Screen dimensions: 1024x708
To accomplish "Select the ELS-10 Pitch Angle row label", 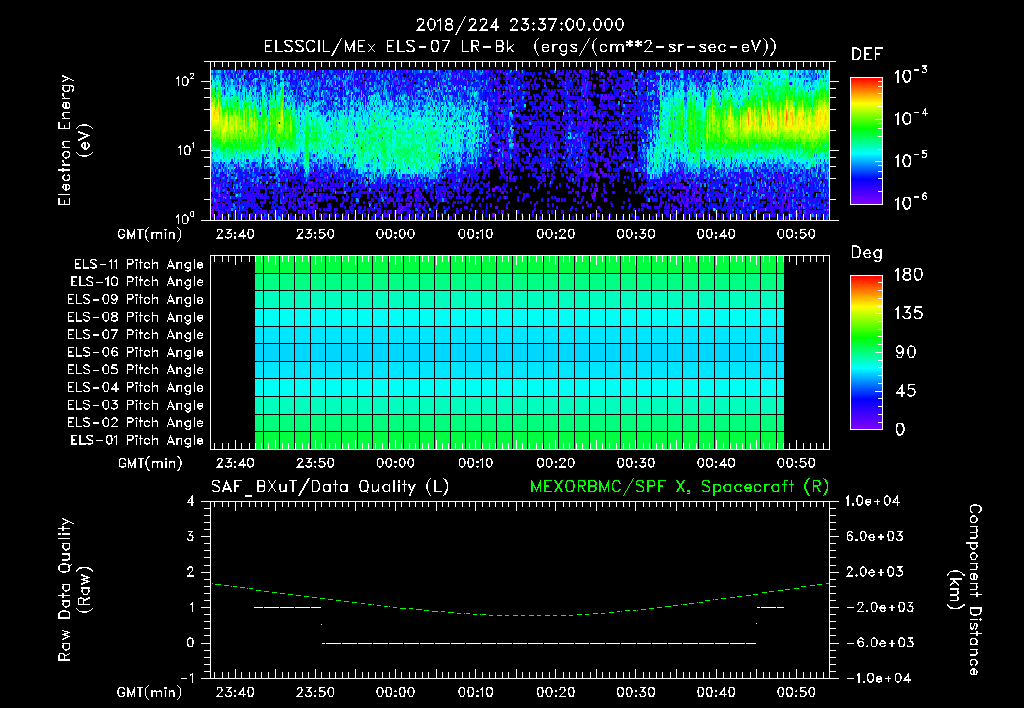I will 137,282.
